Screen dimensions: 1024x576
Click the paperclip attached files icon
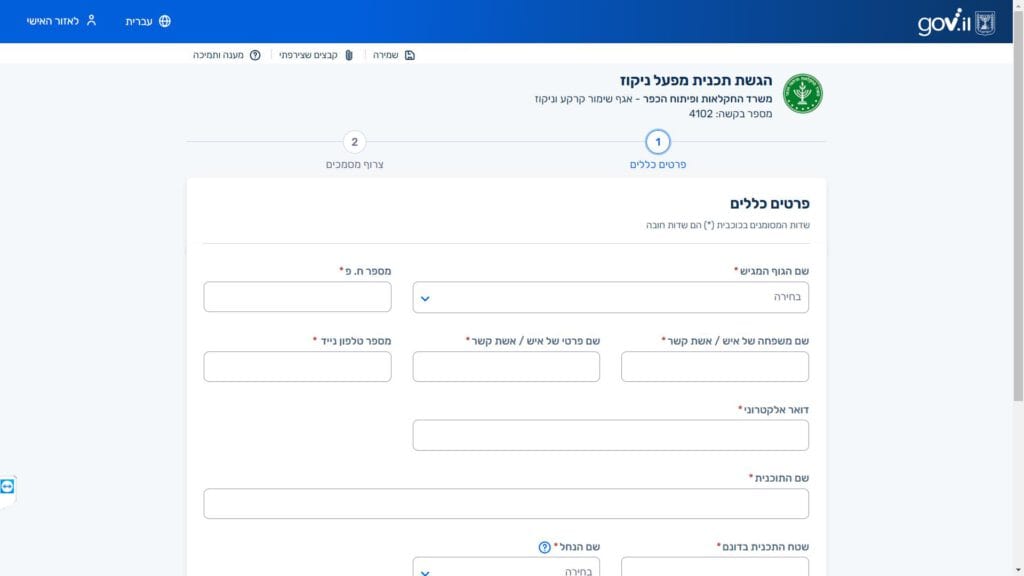[349, 55]
